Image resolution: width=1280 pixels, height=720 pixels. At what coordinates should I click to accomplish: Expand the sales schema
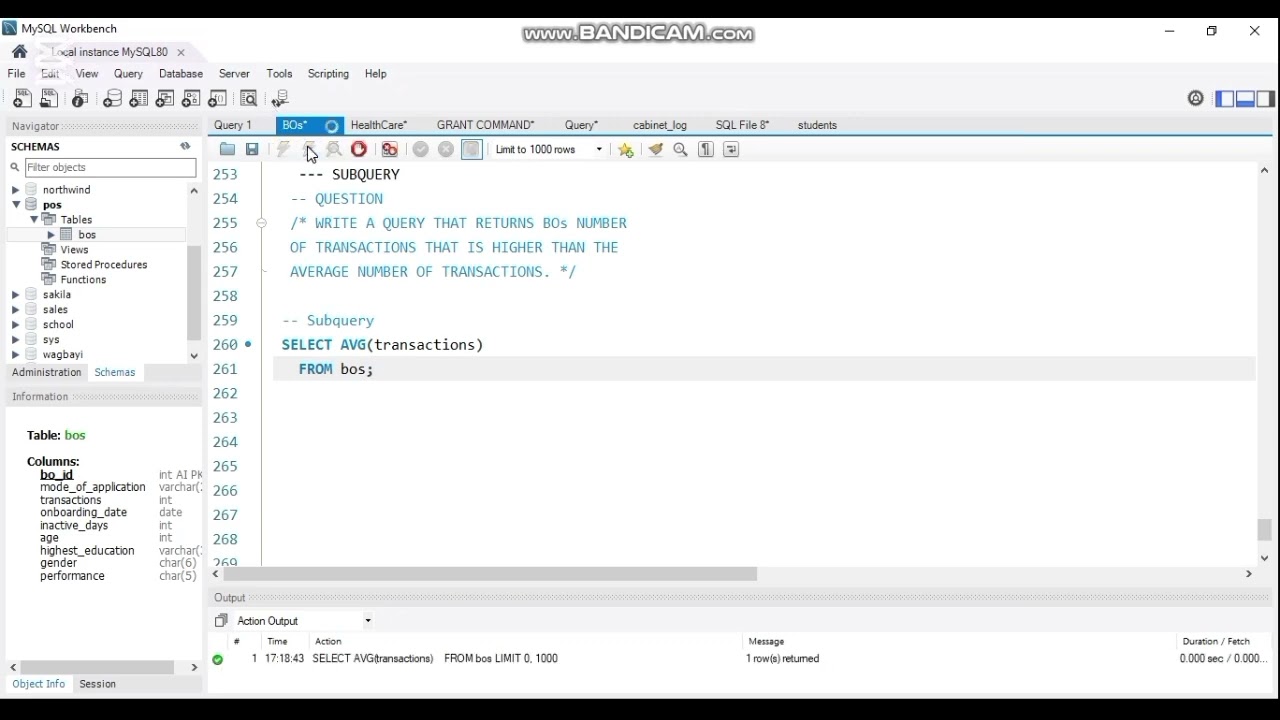coord(15,310)
